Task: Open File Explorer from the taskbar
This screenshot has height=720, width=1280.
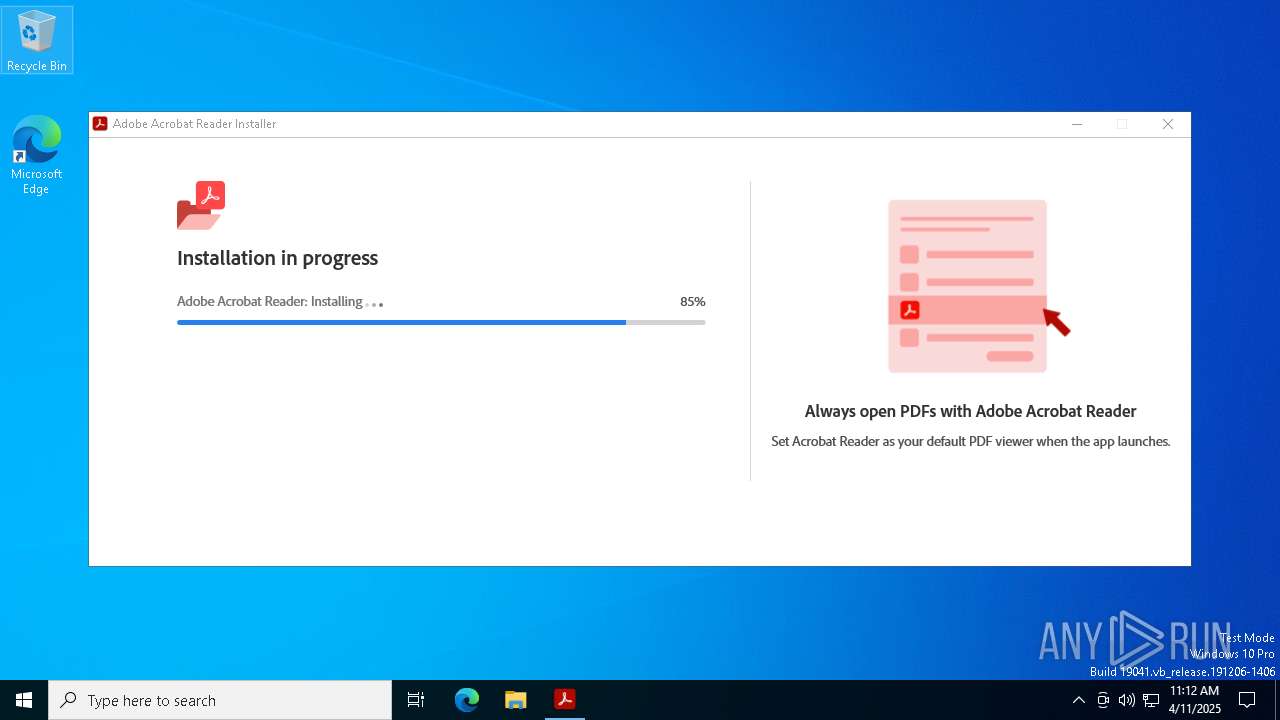Action: 516,700
